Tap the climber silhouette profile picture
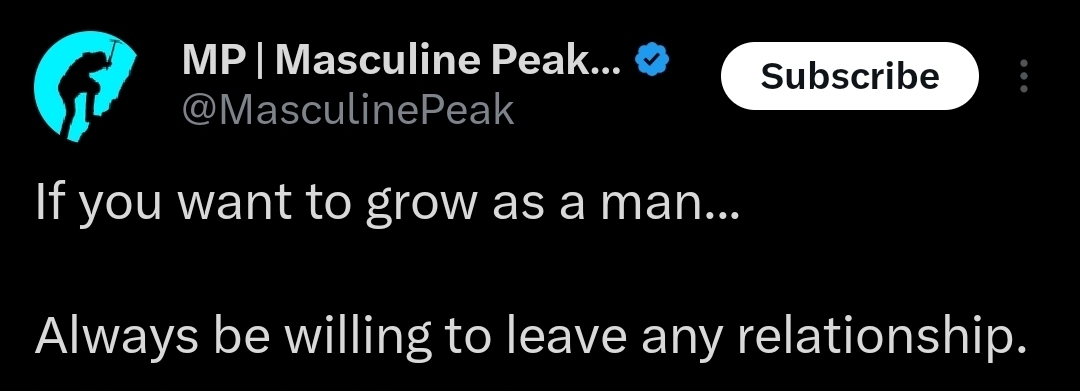The height and width of the screenshot is (391, 1080). click(x=84, y=86)
